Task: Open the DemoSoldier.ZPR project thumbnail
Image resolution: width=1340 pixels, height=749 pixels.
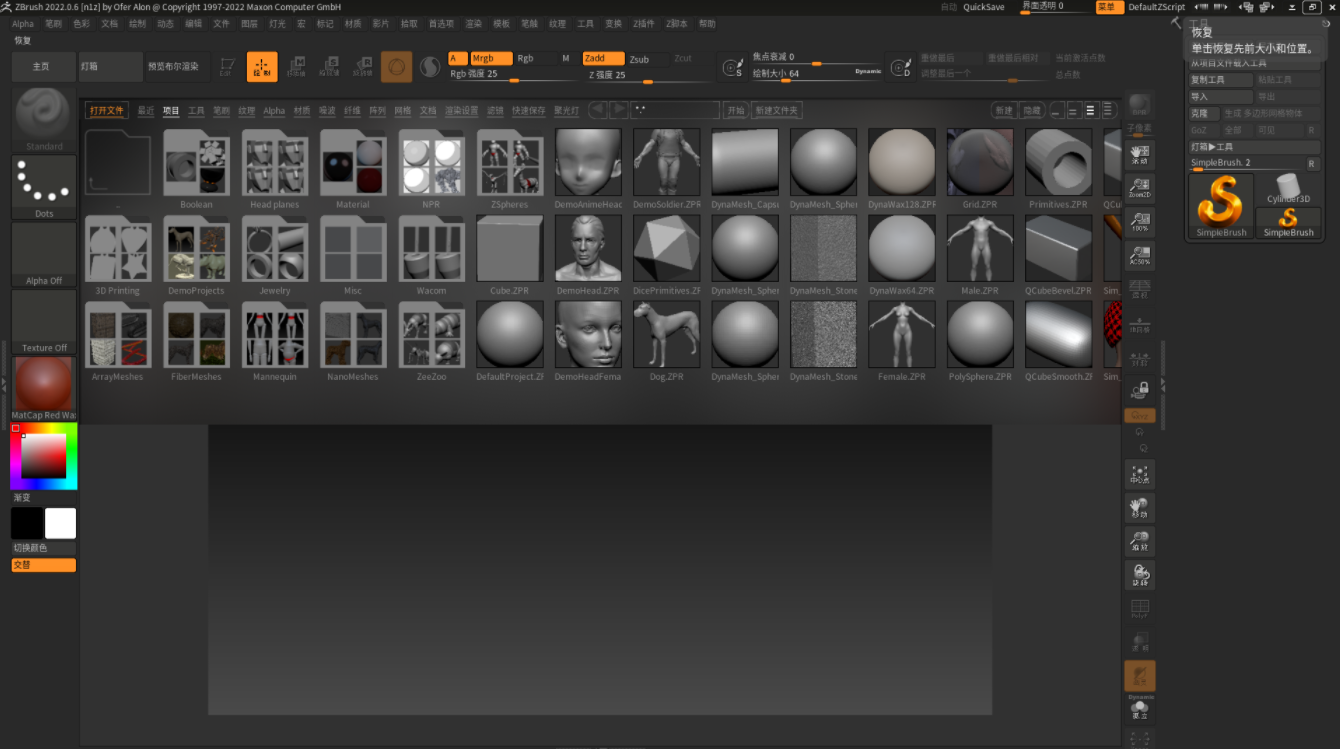Action: pos(666,162)
